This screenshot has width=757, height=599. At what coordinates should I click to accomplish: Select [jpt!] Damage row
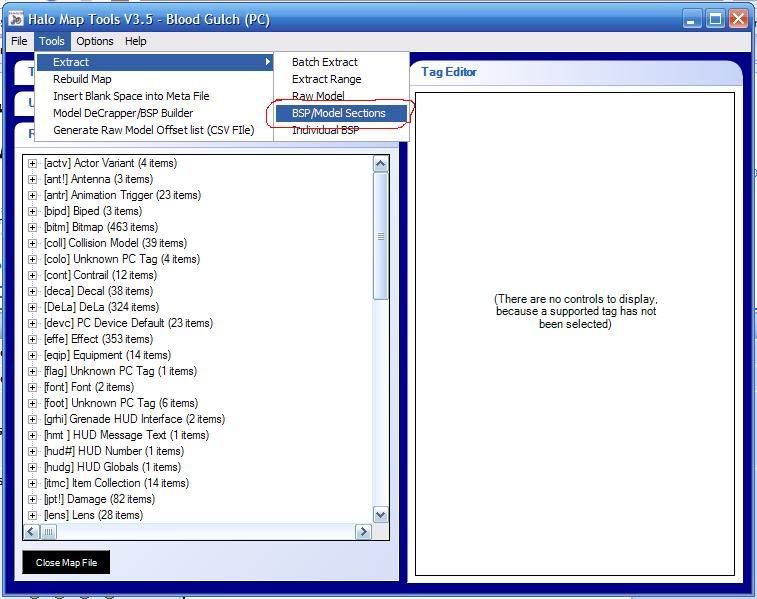click(99, 499)
